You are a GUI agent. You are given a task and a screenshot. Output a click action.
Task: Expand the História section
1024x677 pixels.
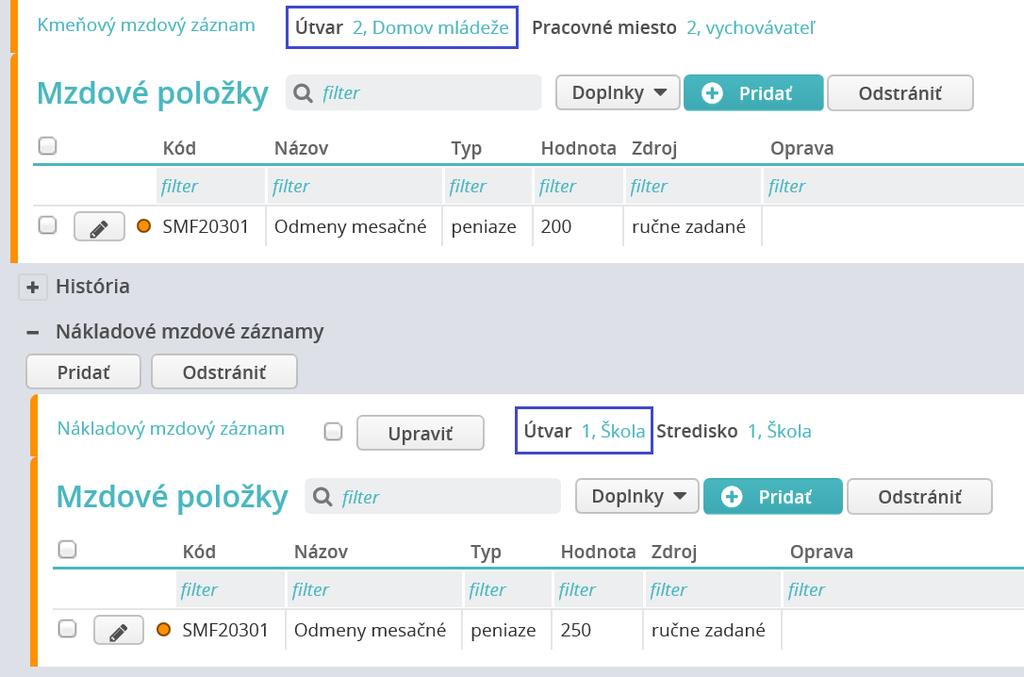pos(33,287)
